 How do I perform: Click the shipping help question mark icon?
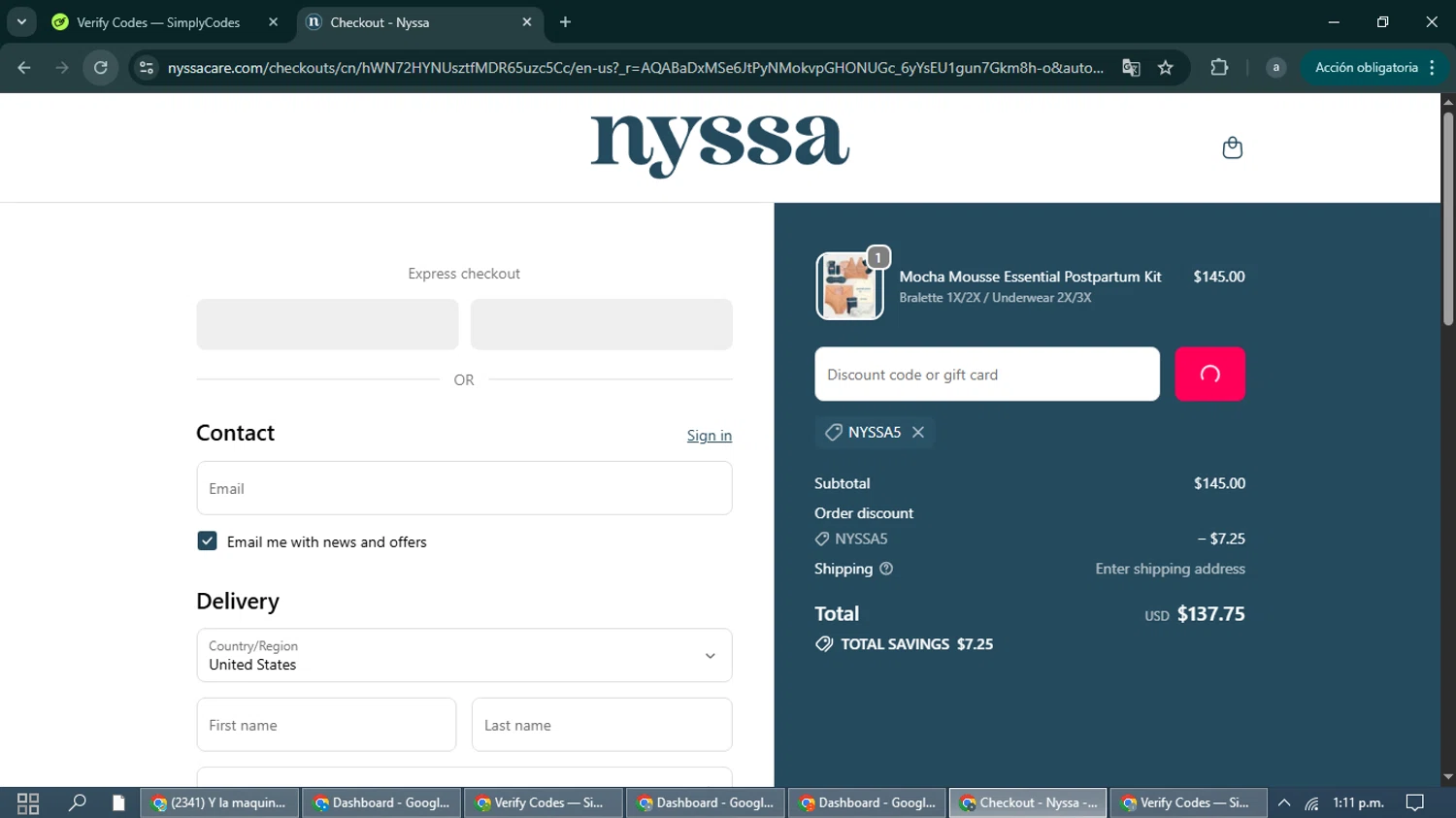pos(886,569)
